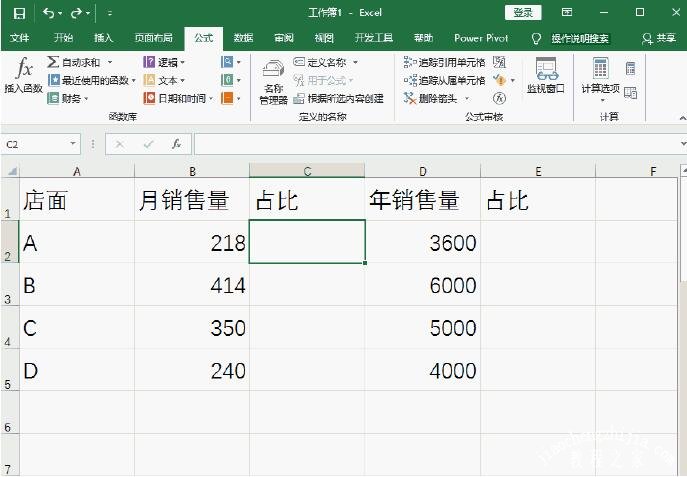Click inside the formula bar input field
The image size is (687, 477).
point(430,144)
